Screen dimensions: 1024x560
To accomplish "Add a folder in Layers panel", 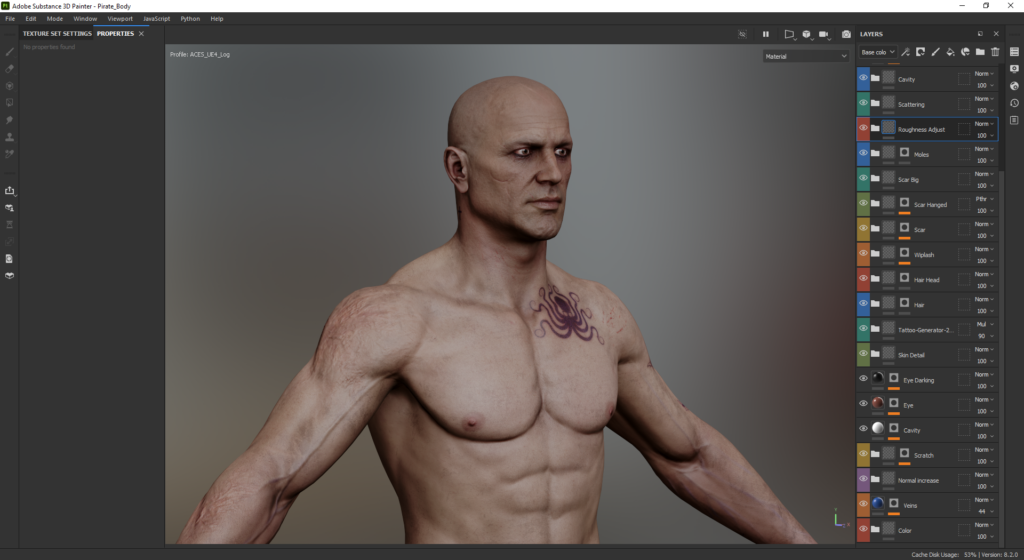I will click(x=980, y=52).
